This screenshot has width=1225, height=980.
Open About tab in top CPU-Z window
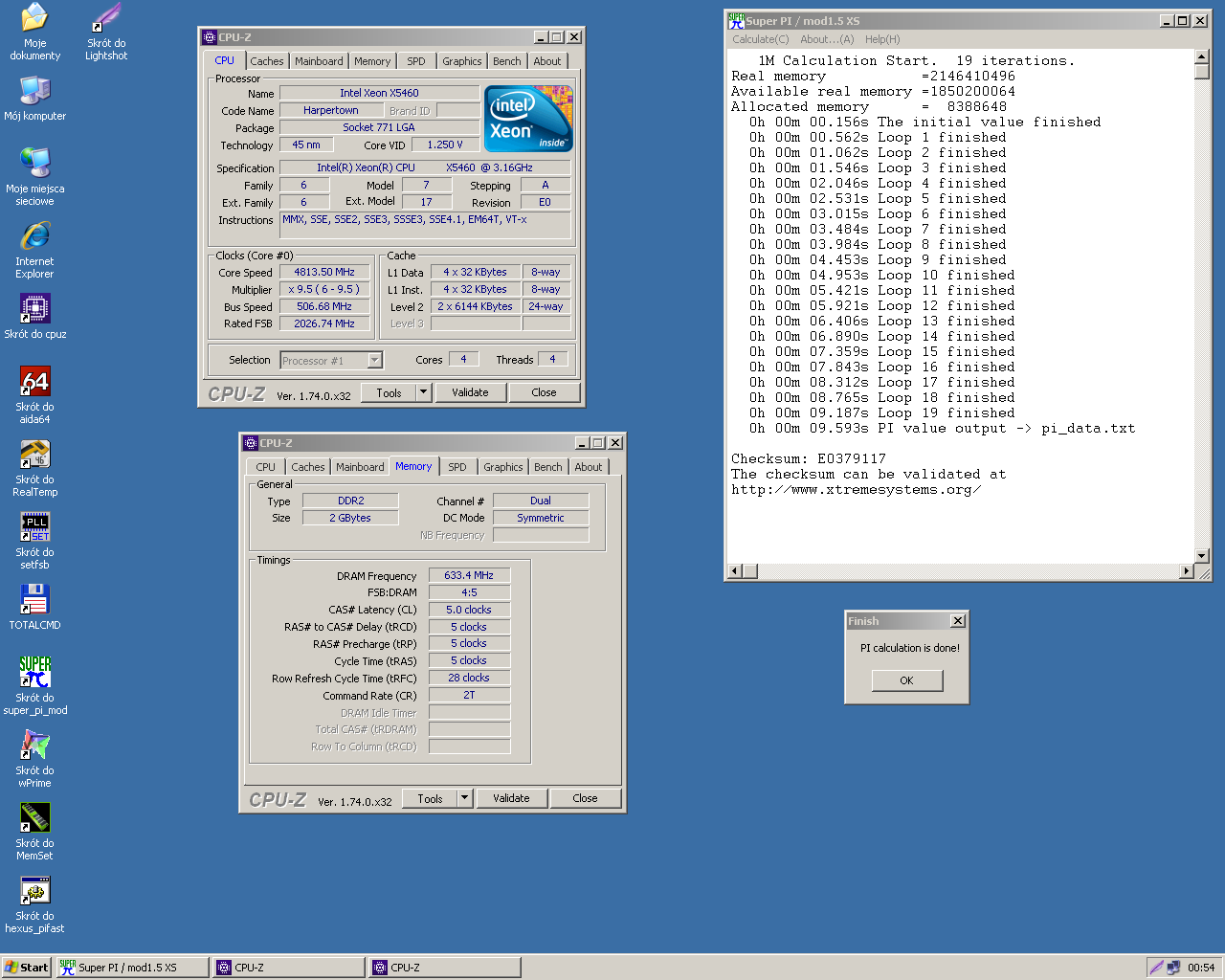click(547, 61)
